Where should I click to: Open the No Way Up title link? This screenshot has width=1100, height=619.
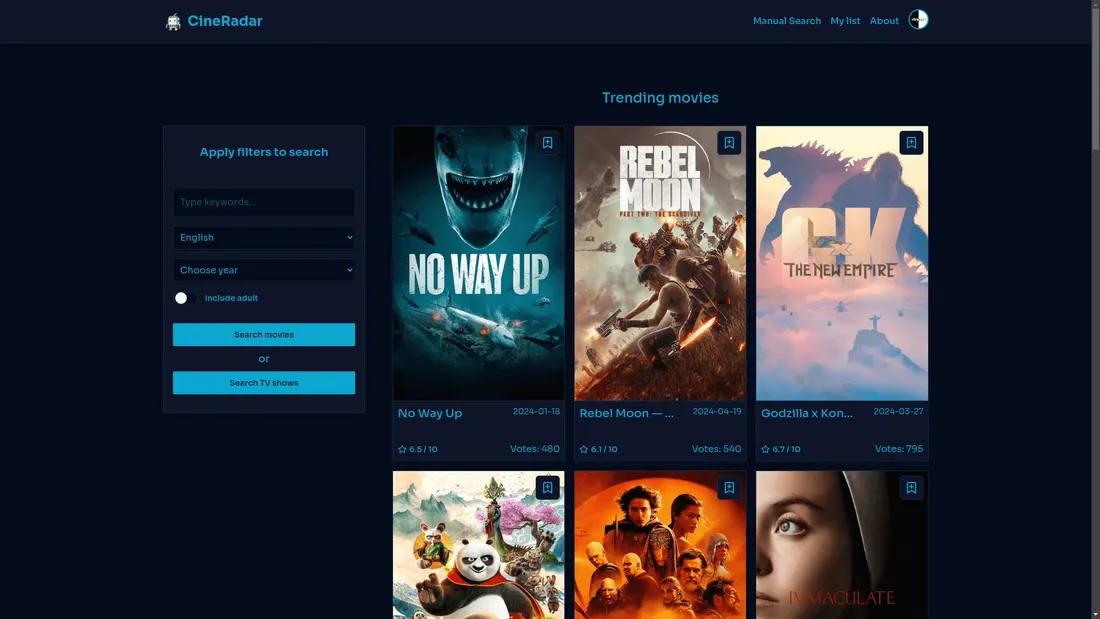tap(430, 413)
